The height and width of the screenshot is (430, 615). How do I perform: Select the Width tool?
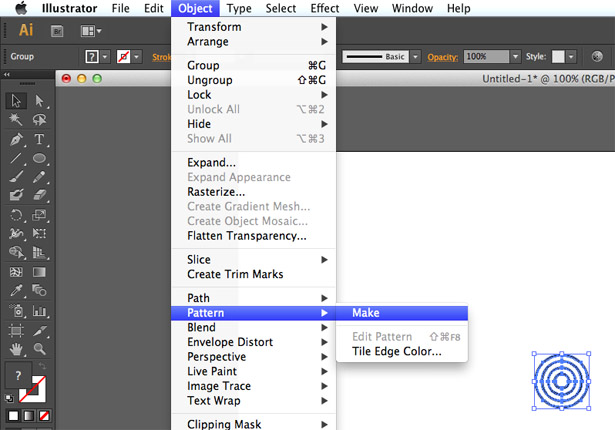[16, 233]
